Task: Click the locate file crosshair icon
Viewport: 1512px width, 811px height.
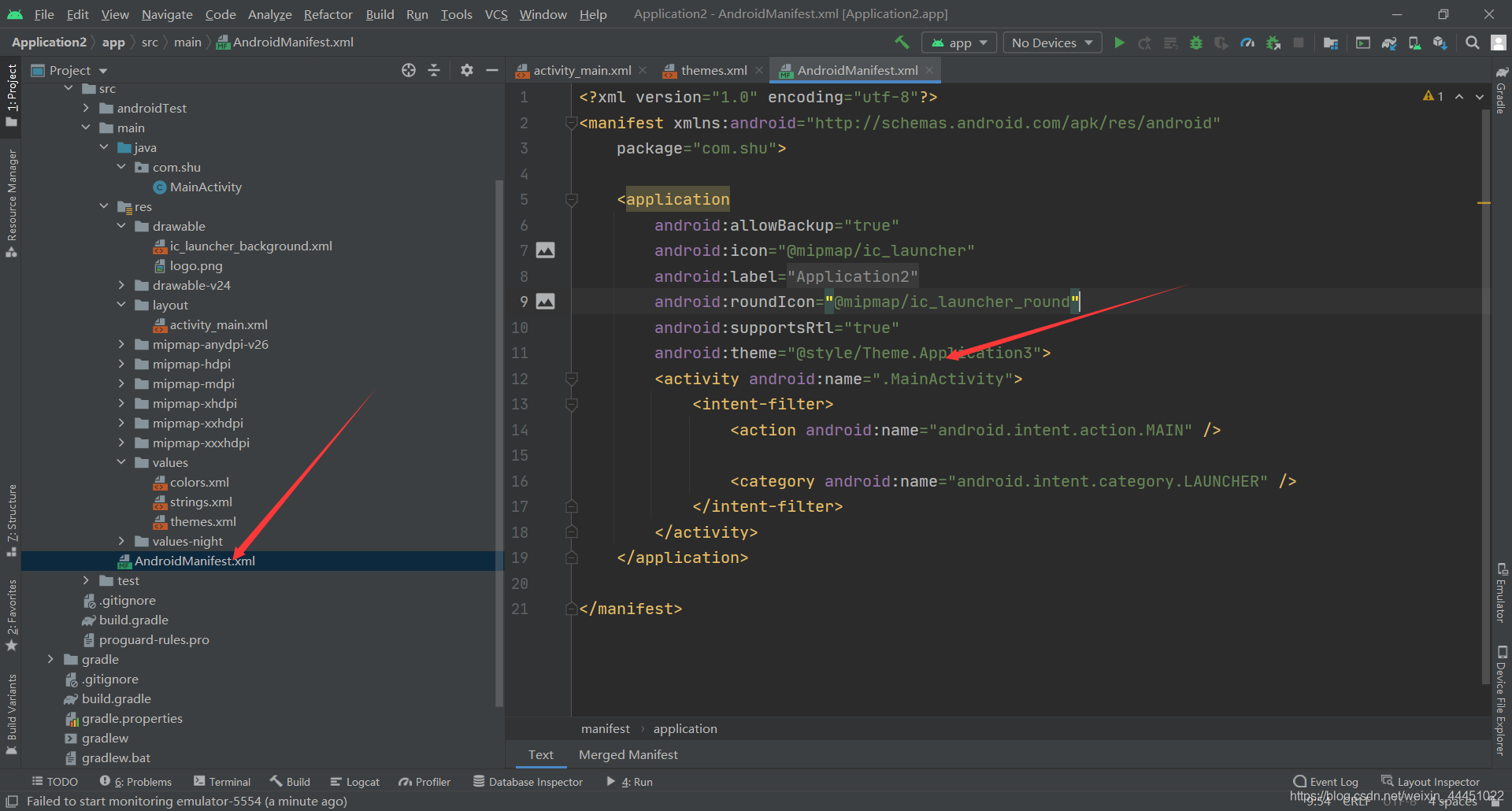Action: 409,70
